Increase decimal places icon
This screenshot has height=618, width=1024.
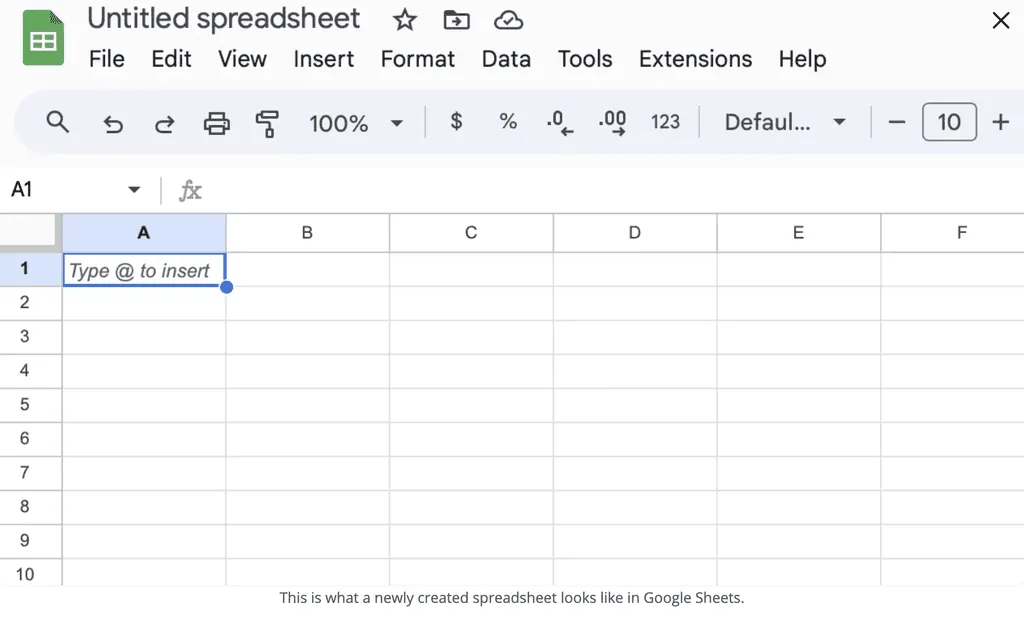pyautogui.click(x=612, y=122)
